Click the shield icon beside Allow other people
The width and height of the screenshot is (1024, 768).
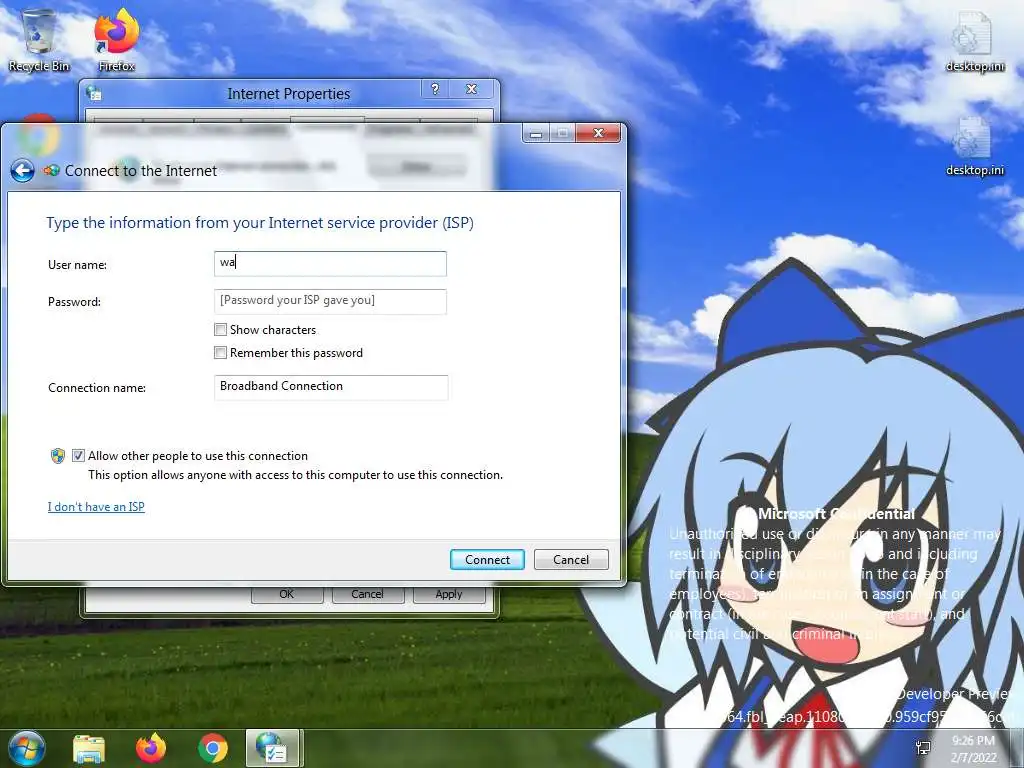pyautogui.click(x=57, y=456)
